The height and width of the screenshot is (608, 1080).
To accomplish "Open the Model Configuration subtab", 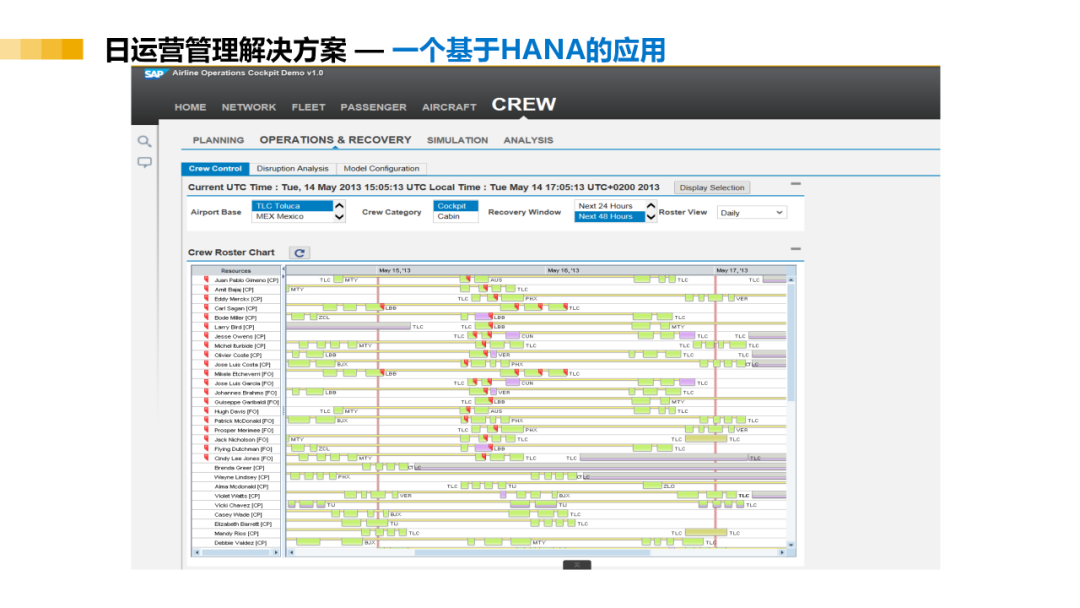I will click(x=382, y=169).
